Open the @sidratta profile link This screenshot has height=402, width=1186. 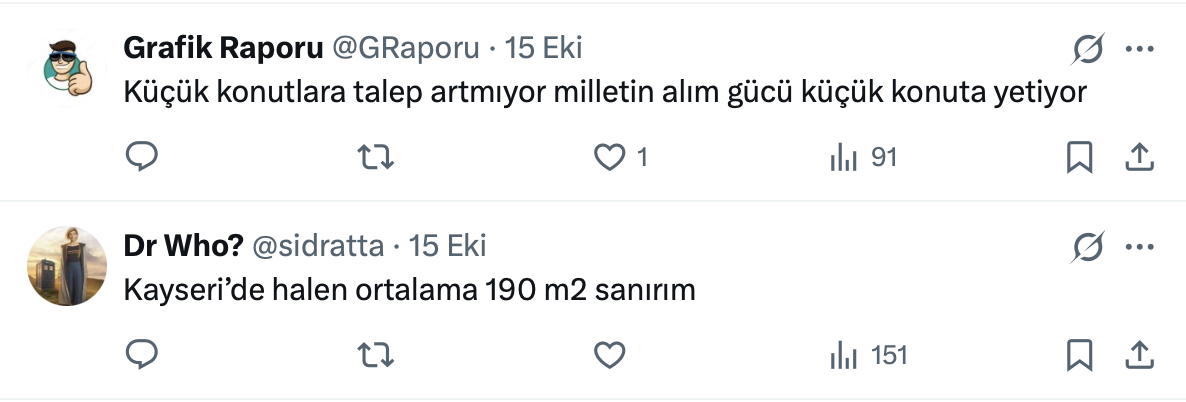point(323,246)
